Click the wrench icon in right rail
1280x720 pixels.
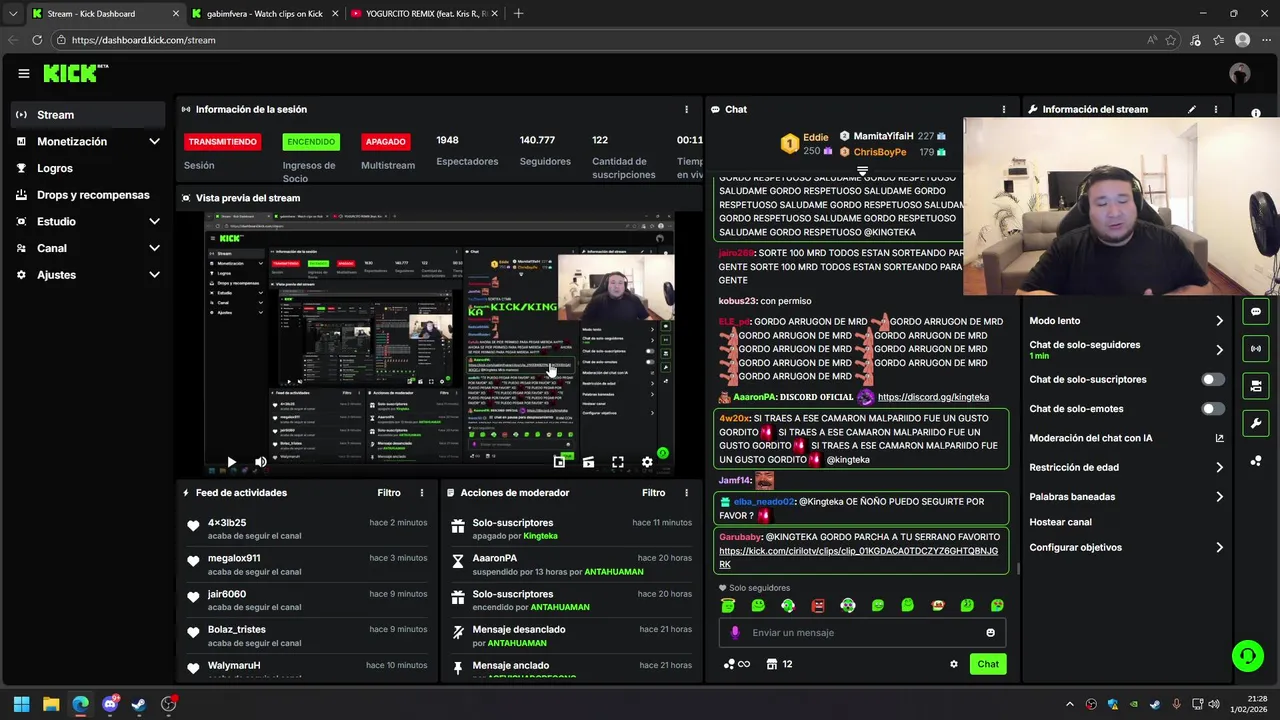[1256, 423]
